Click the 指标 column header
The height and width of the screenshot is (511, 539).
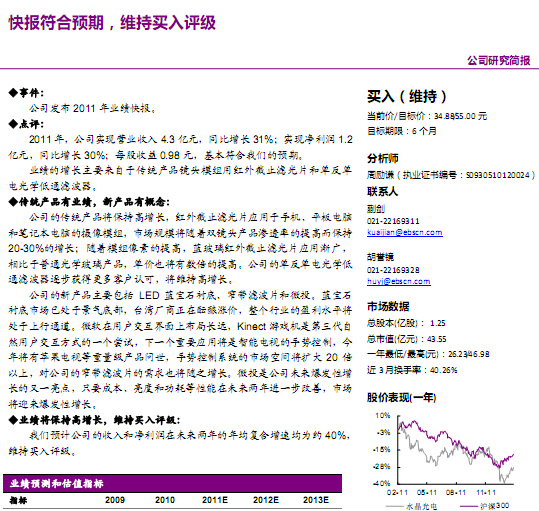[19, 500]
